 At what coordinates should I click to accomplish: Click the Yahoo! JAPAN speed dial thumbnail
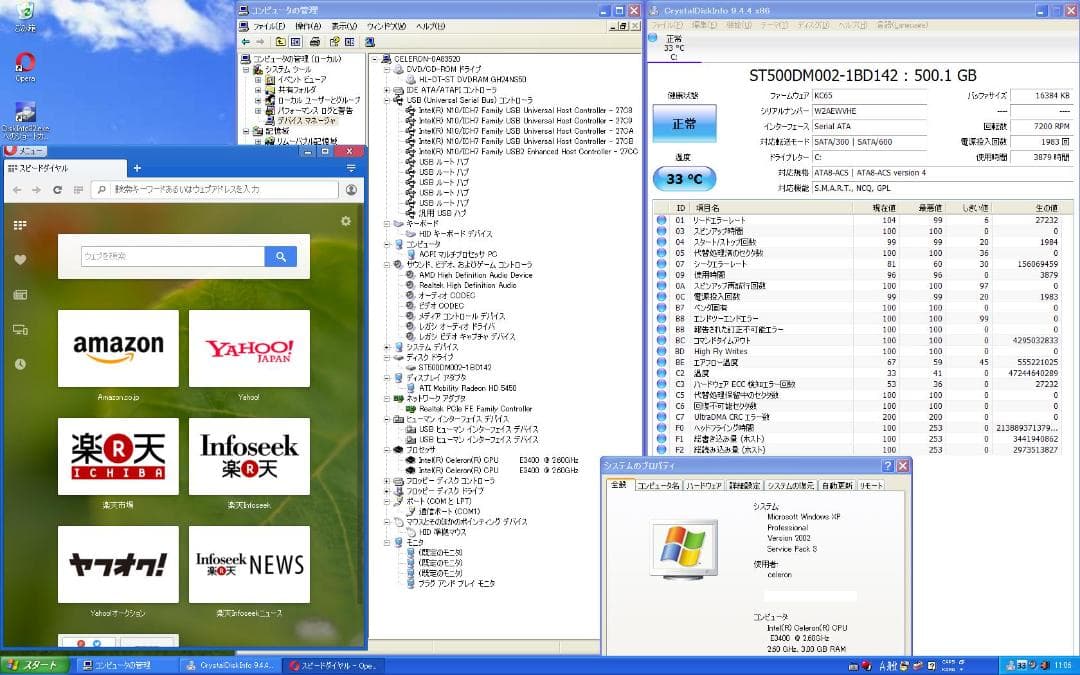(x=249, y=350)
